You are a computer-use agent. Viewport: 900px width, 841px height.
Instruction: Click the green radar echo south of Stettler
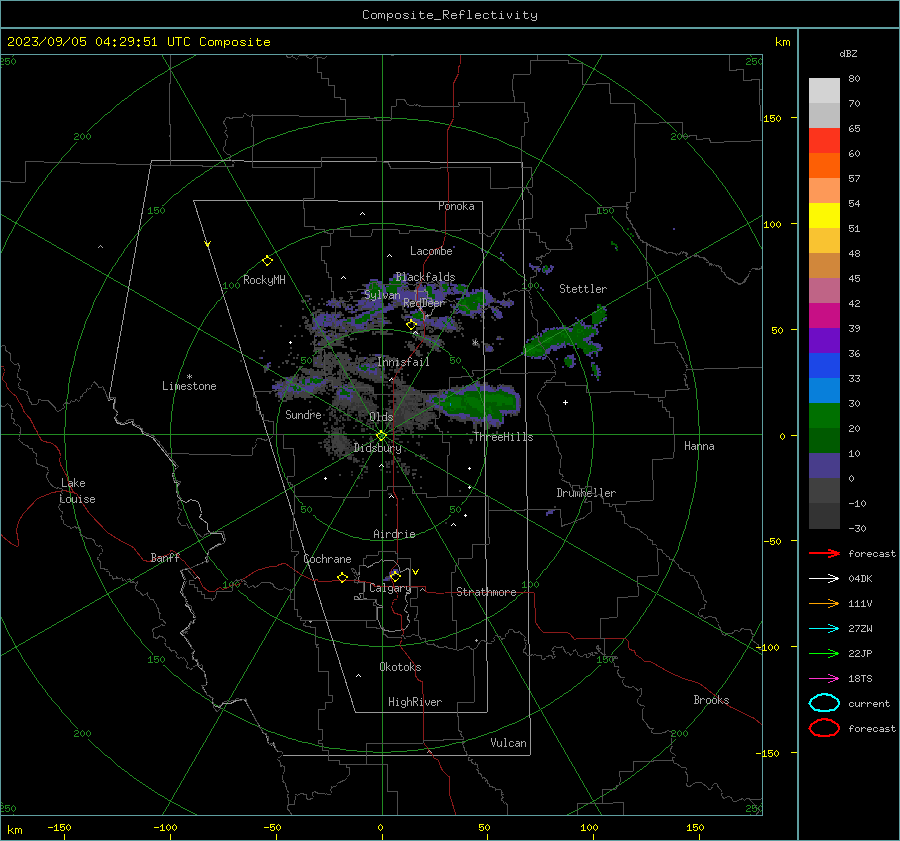click(565, 339)
